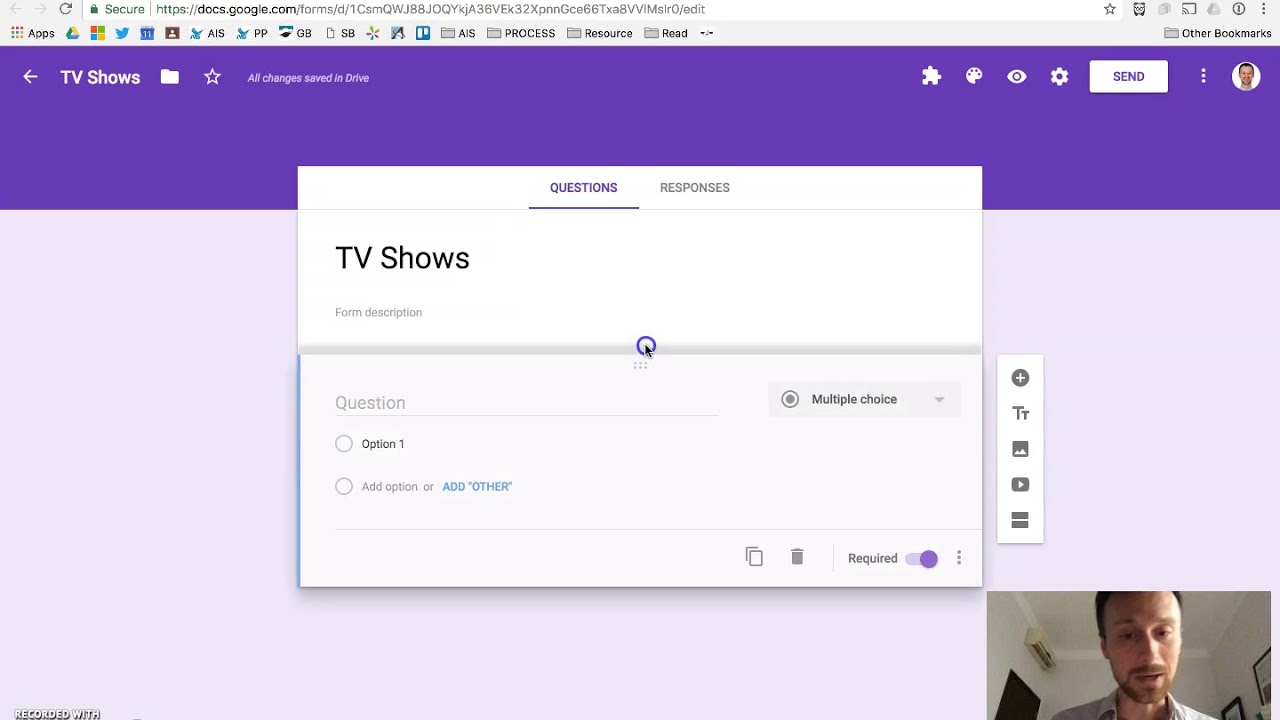Select the QUESTIONS tab
Viewport: 1280px width, 720px height.
click(583, 188)
